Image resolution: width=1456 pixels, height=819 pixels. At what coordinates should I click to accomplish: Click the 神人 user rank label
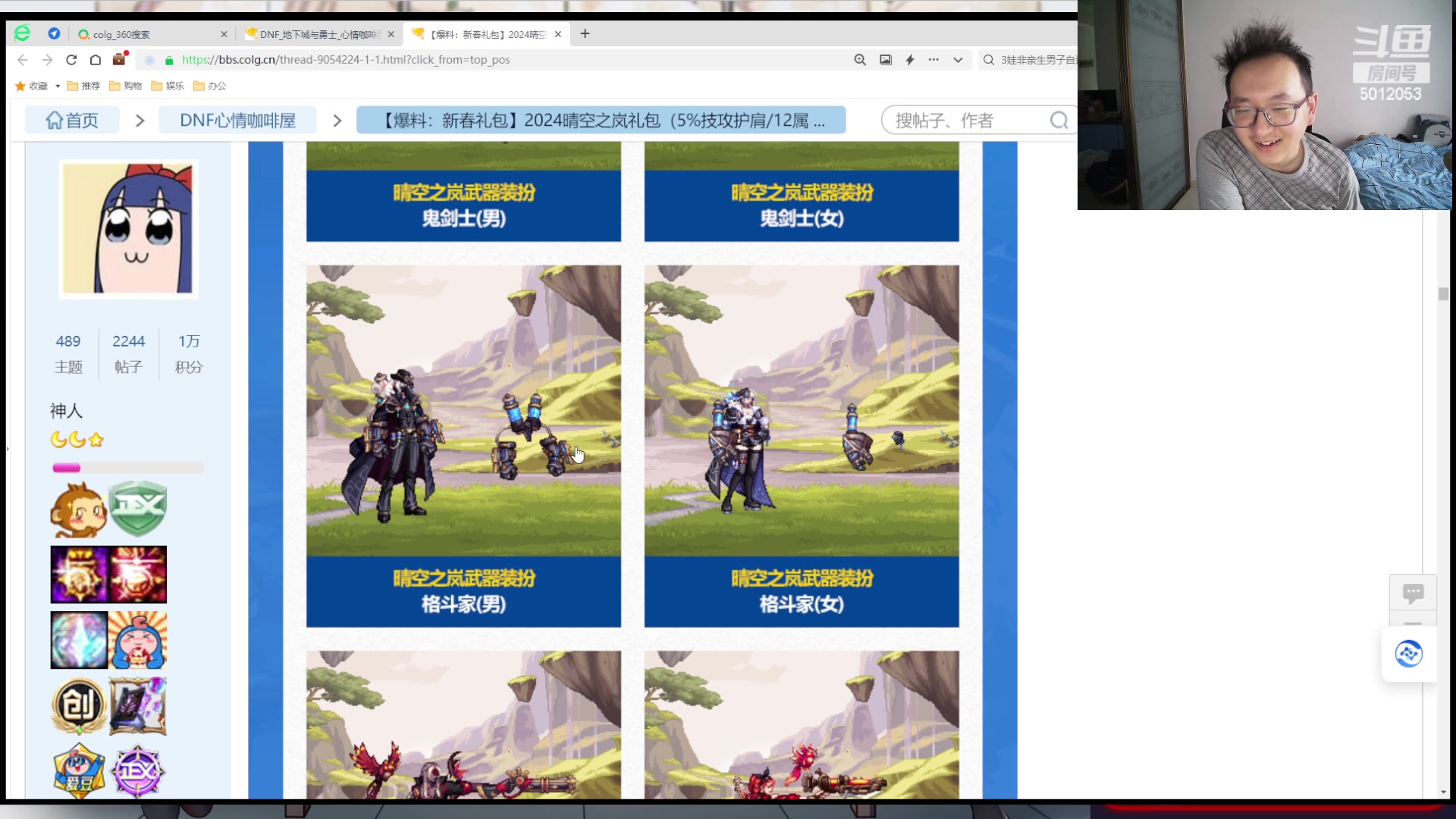pos(66,411)
